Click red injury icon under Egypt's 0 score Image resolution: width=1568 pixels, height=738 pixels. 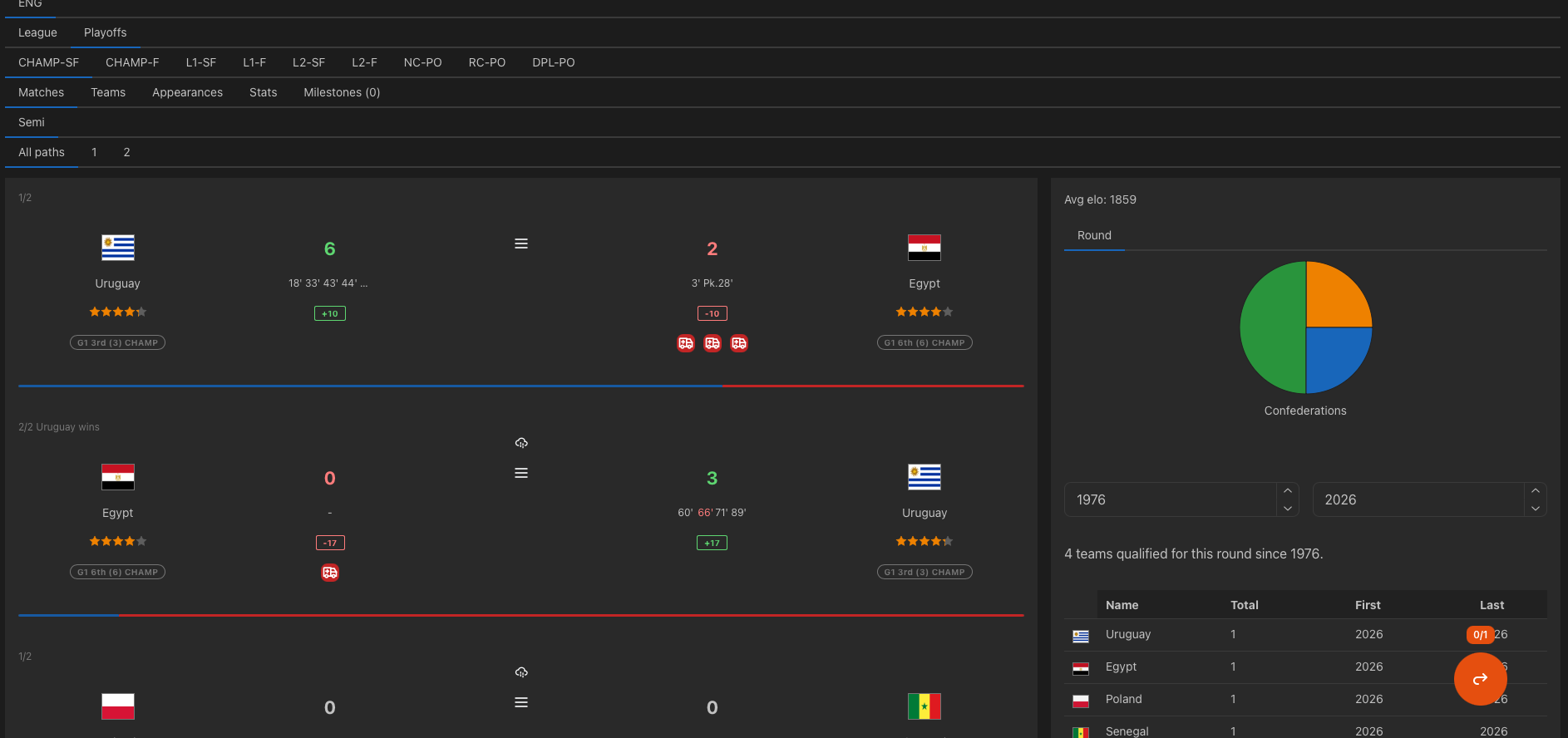click(x=330, y=573)
